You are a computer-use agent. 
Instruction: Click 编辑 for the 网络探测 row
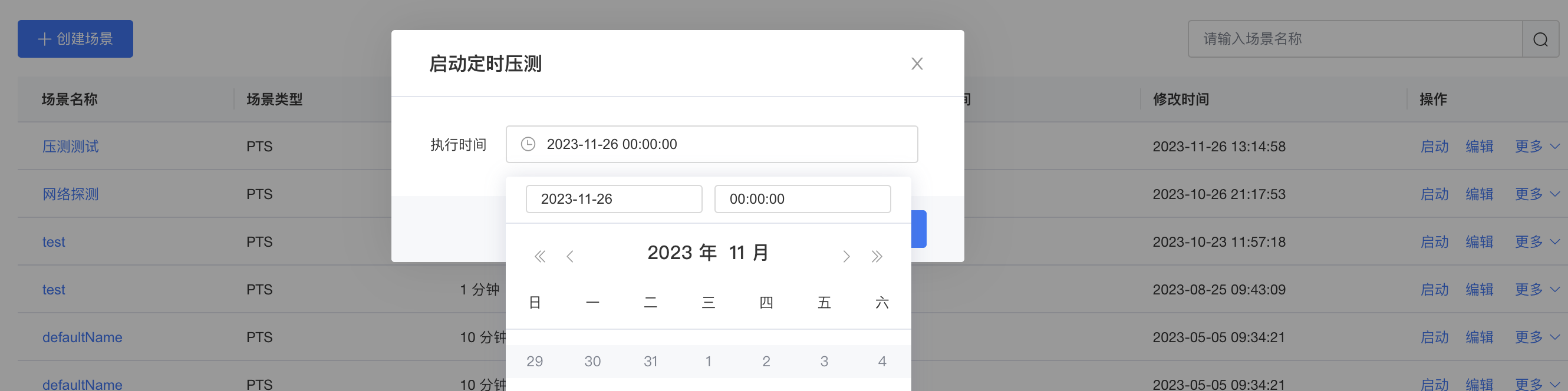(1479, 194)
